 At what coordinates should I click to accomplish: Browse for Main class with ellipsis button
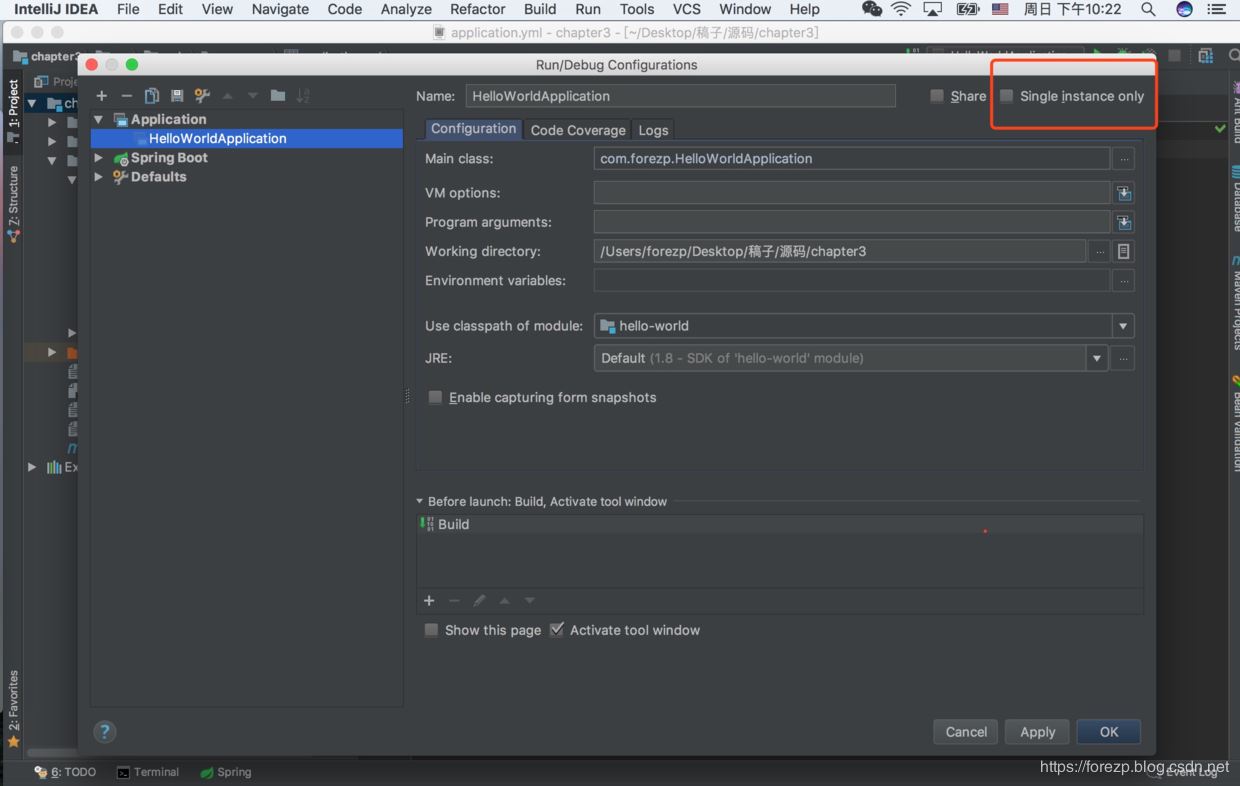[x=1124, y=159]
